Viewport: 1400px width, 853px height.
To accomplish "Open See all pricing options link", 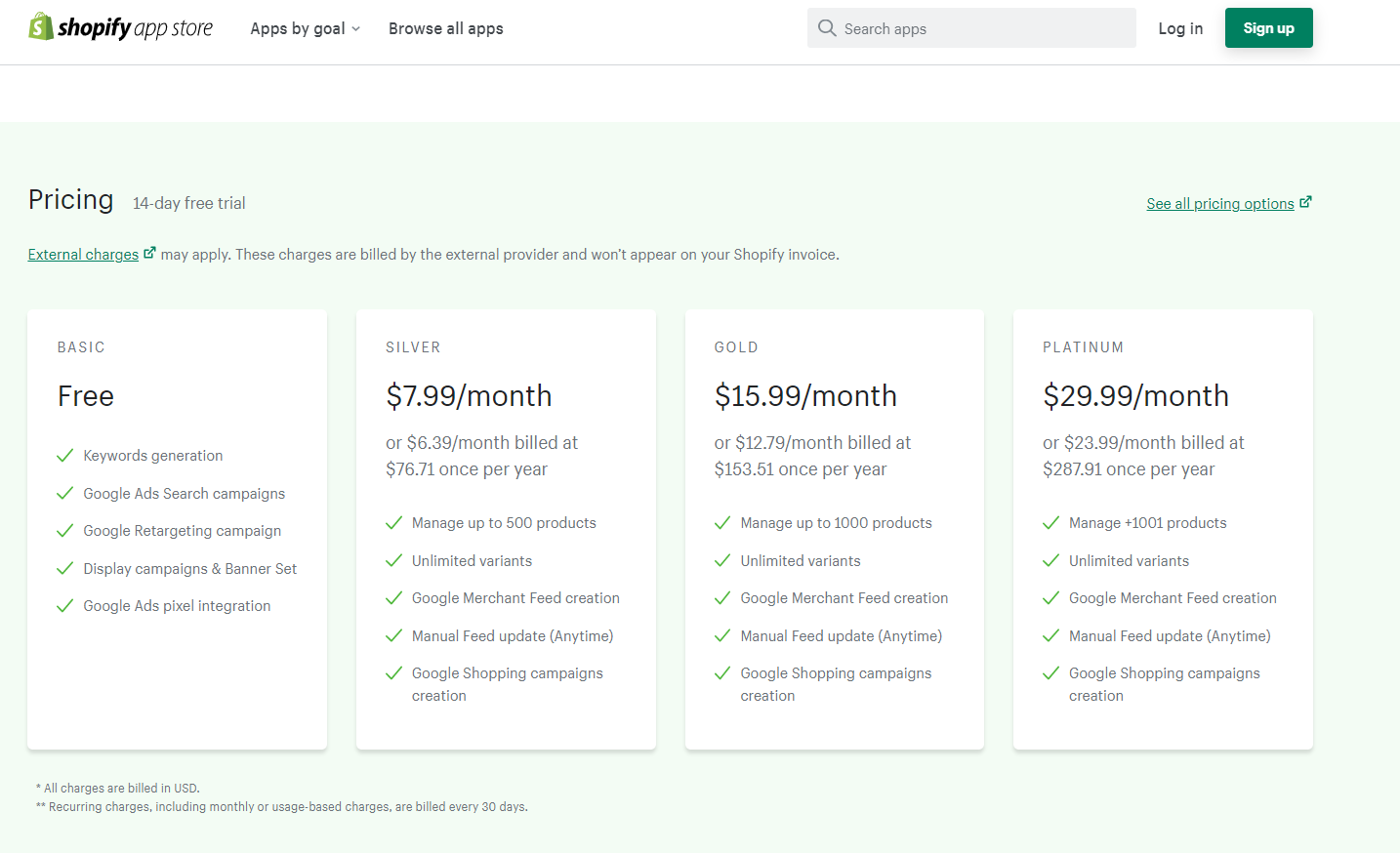I will click(1220, 203).
